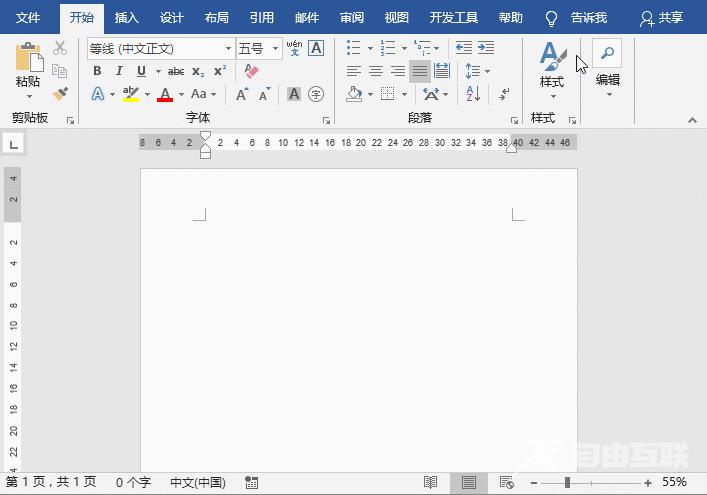Open the Clipboard pane launcher
The image size is (707, 495).
coord(70,120)
